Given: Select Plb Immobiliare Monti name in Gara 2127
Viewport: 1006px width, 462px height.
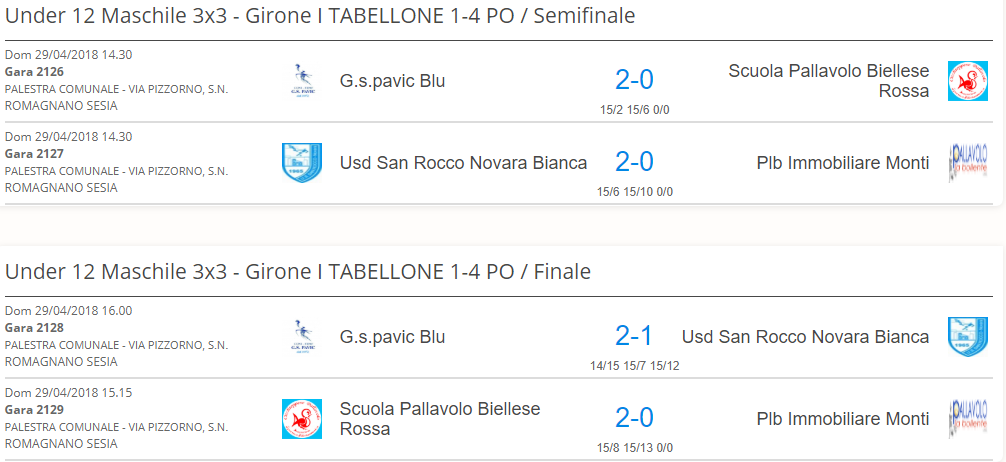Looking at the screenshot, I should [843, 163].
